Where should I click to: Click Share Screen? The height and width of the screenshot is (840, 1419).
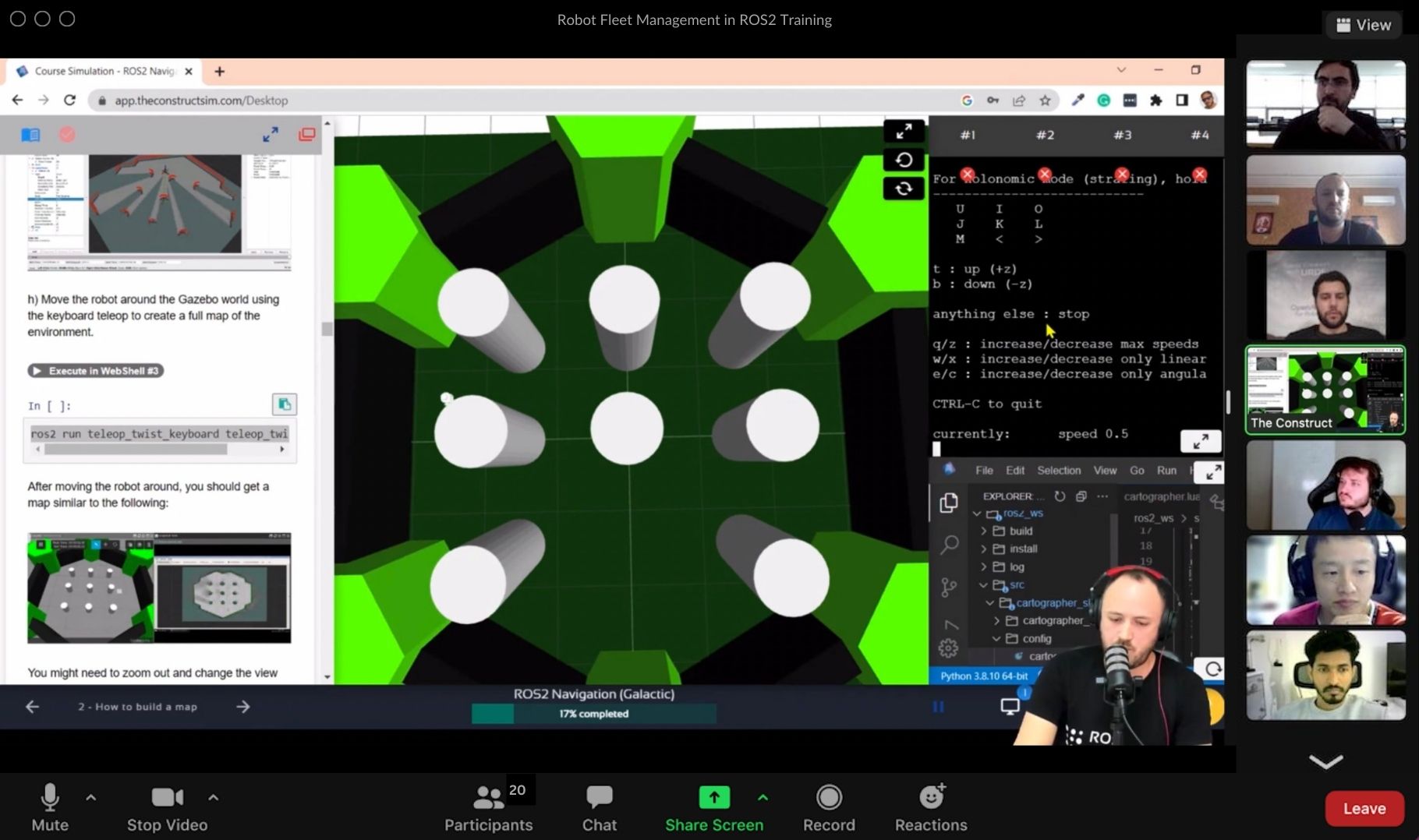pyautogui.click(x=714, y=807)
